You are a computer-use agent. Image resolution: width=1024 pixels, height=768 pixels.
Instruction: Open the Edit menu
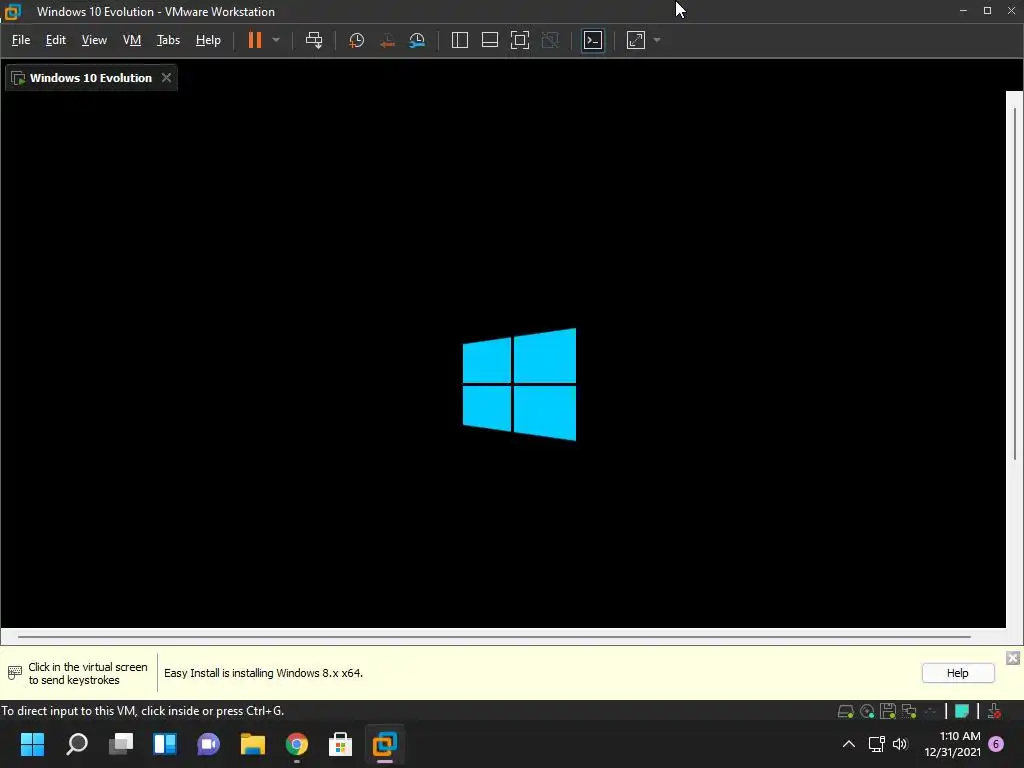point(56,40)
